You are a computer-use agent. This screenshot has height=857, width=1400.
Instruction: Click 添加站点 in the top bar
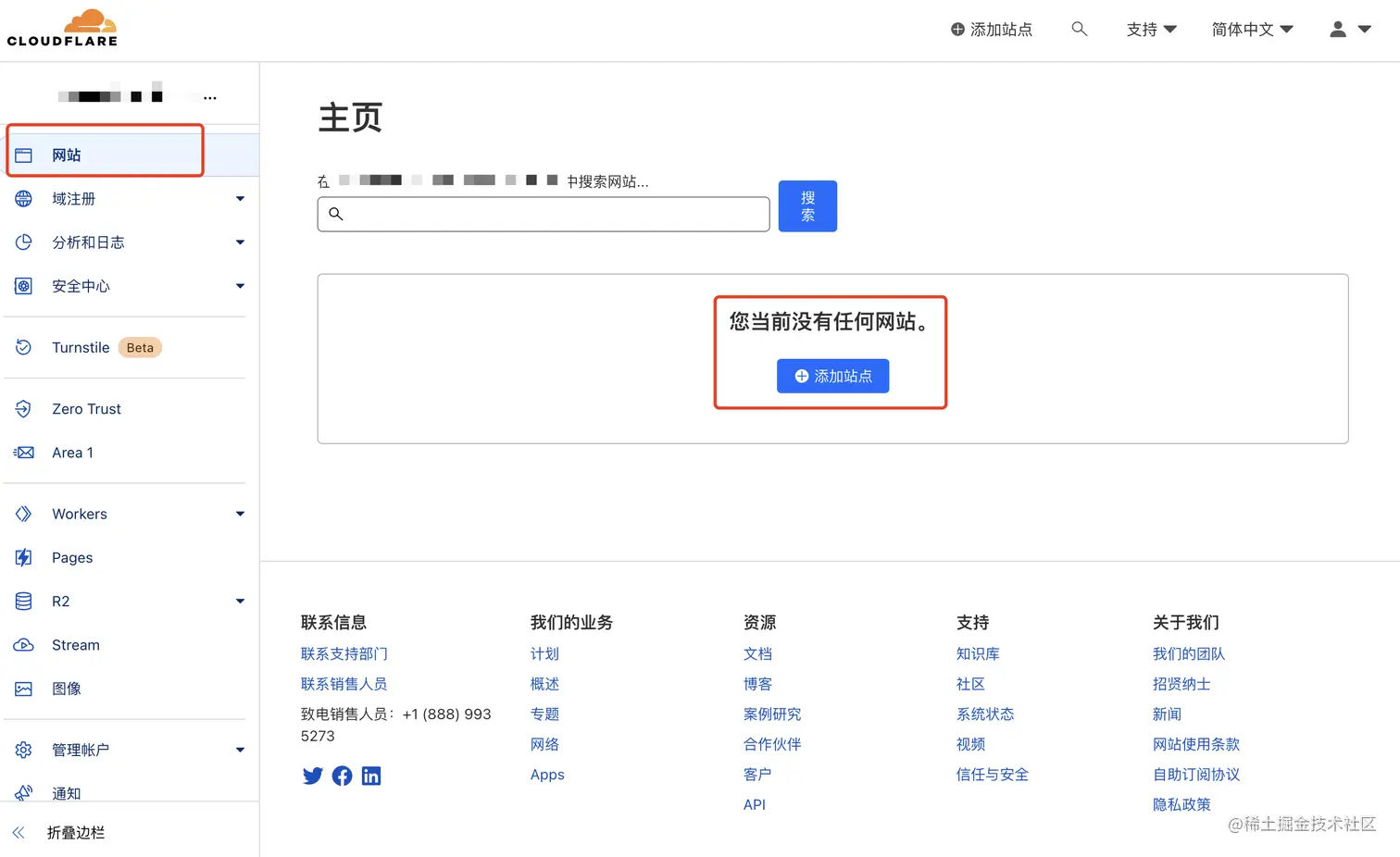(992, 30)
